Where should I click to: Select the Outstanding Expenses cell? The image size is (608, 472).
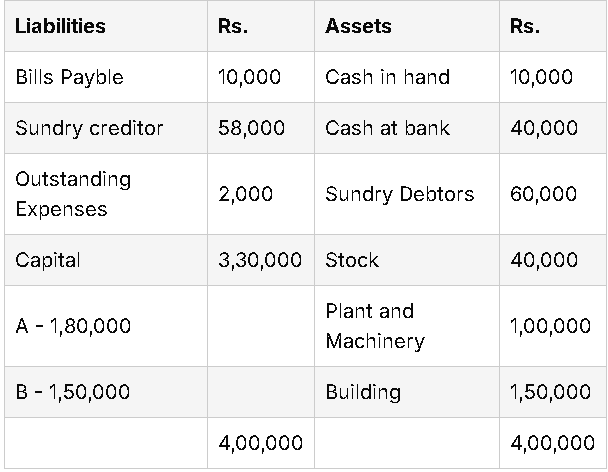(73, 194)
